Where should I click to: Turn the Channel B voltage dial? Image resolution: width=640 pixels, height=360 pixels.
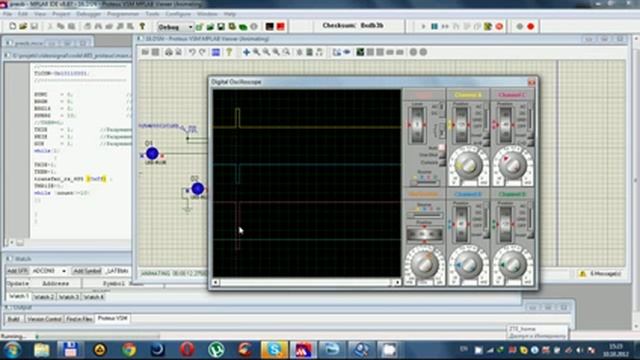click(468, 264)
